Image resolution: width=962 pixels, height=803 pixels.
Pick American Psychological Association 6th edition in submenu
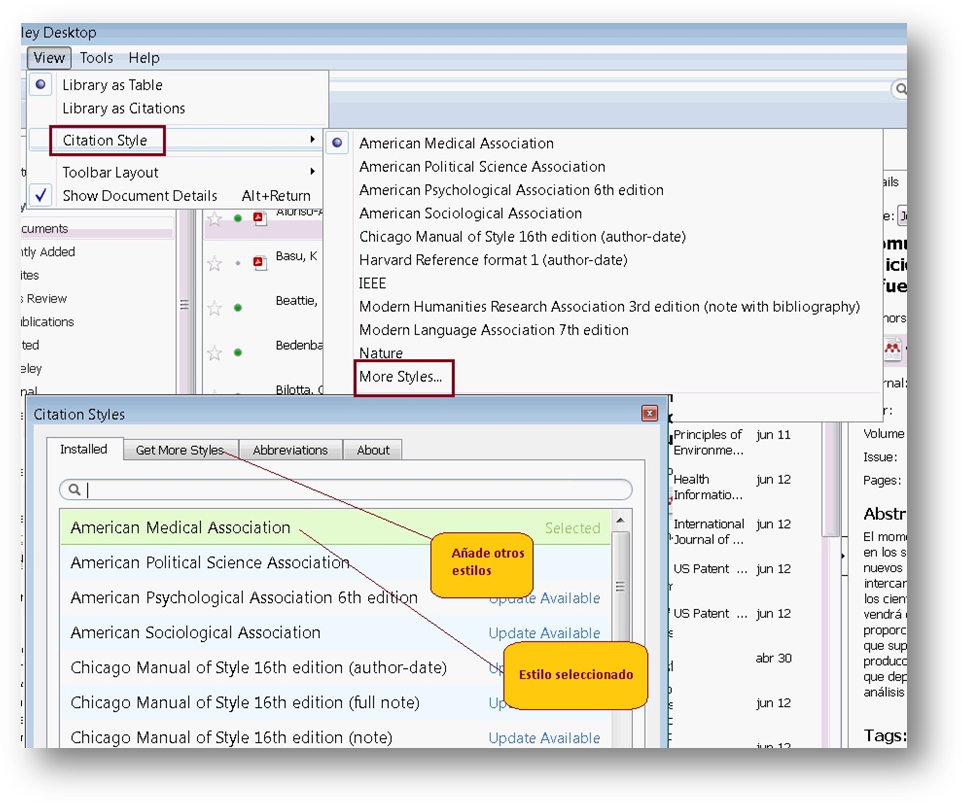(x=512, y=190)
